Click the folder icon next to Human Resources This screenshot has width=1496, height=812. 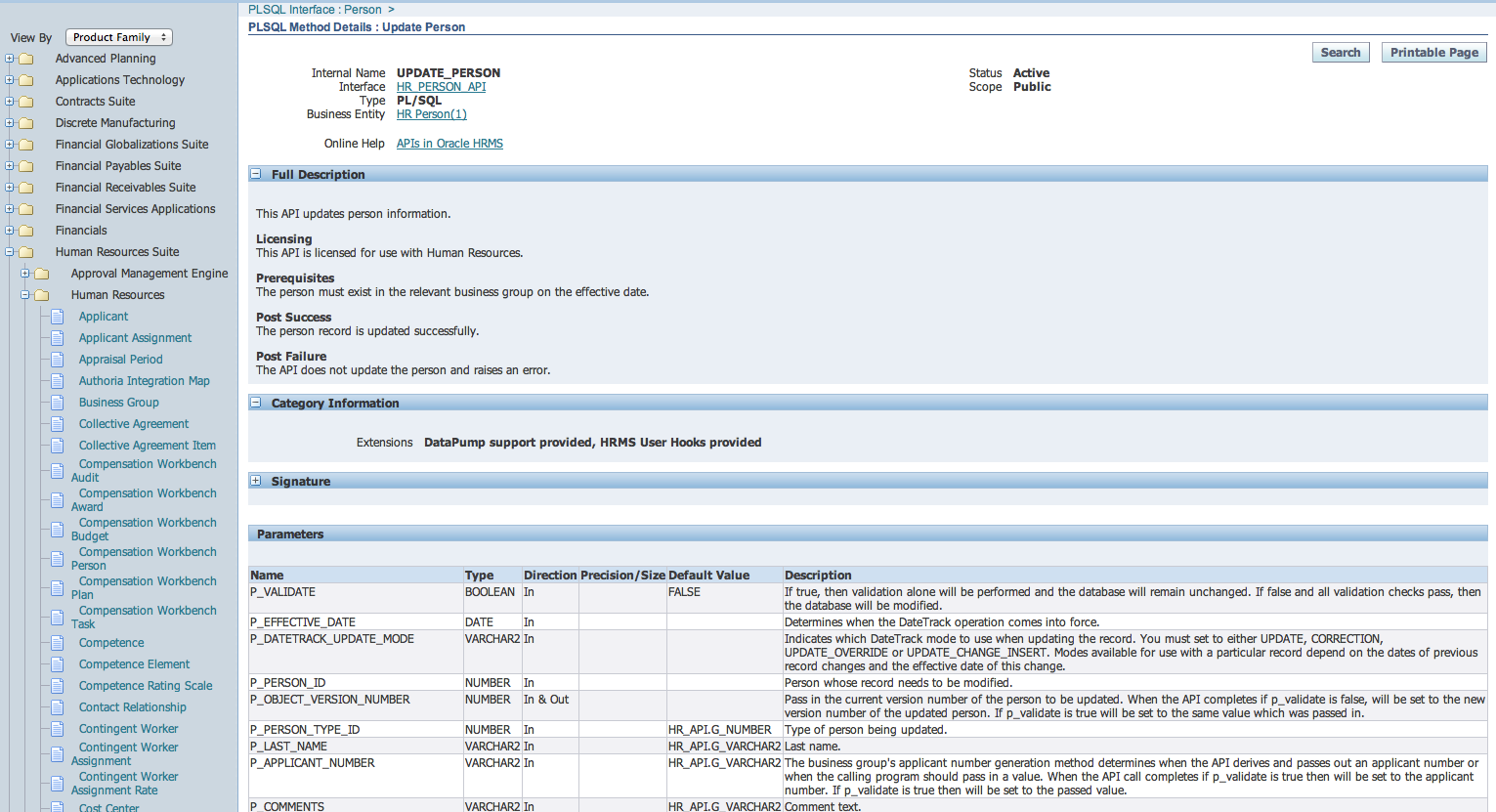coord(41,294)
